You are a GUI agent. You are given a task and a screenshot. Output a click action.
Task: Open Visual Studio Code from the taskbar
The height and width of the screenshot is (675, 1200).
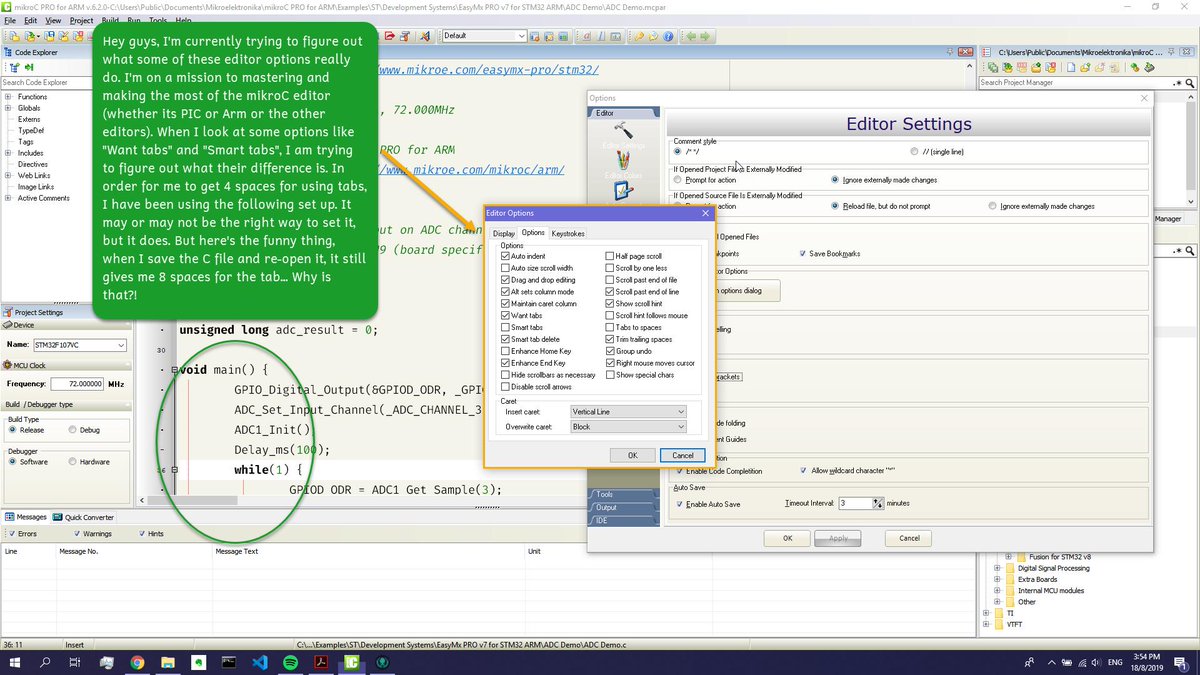point(260,662)
